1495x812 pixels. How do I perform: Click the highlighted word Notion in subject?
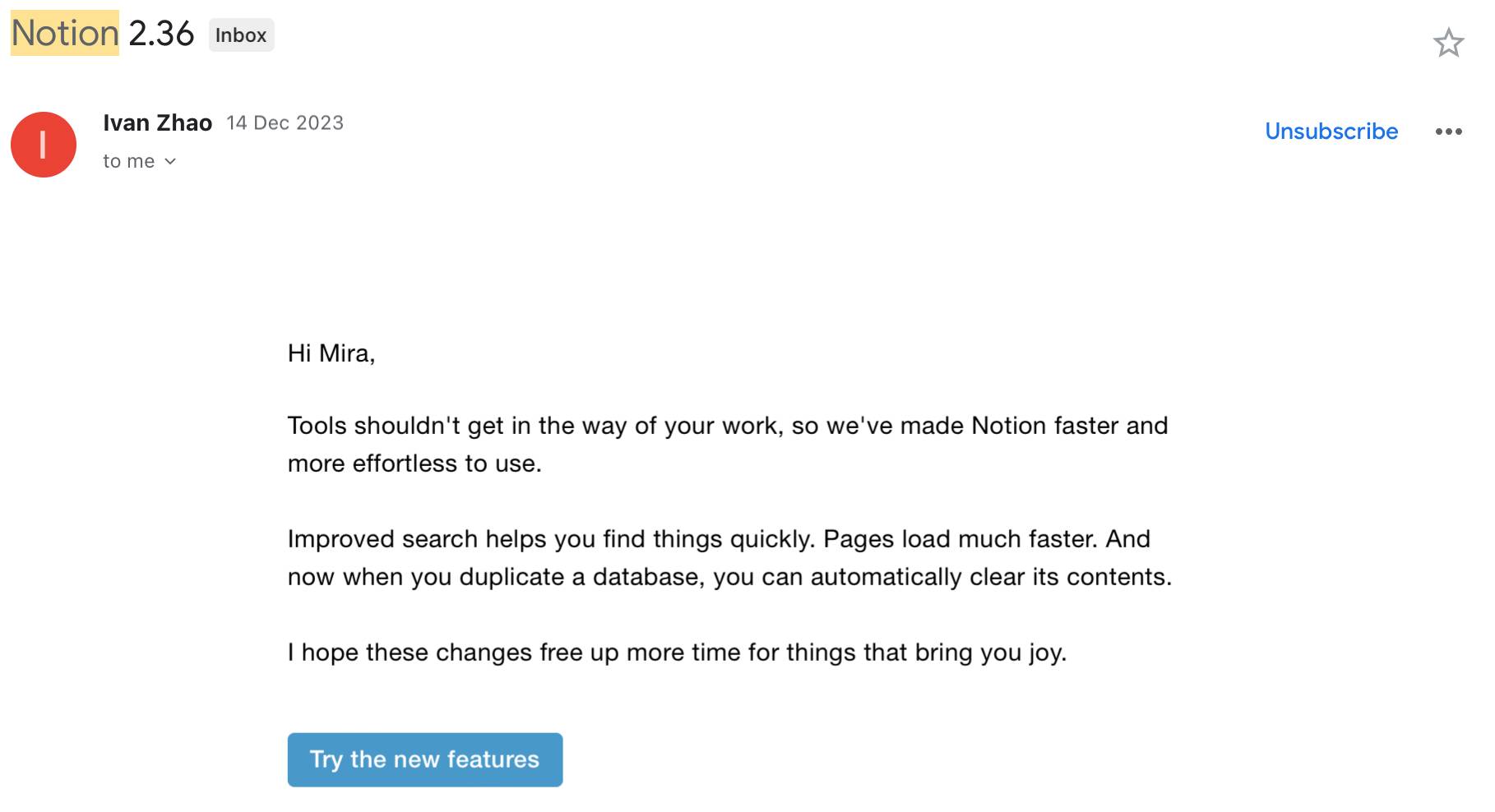[x=65, y=34]
